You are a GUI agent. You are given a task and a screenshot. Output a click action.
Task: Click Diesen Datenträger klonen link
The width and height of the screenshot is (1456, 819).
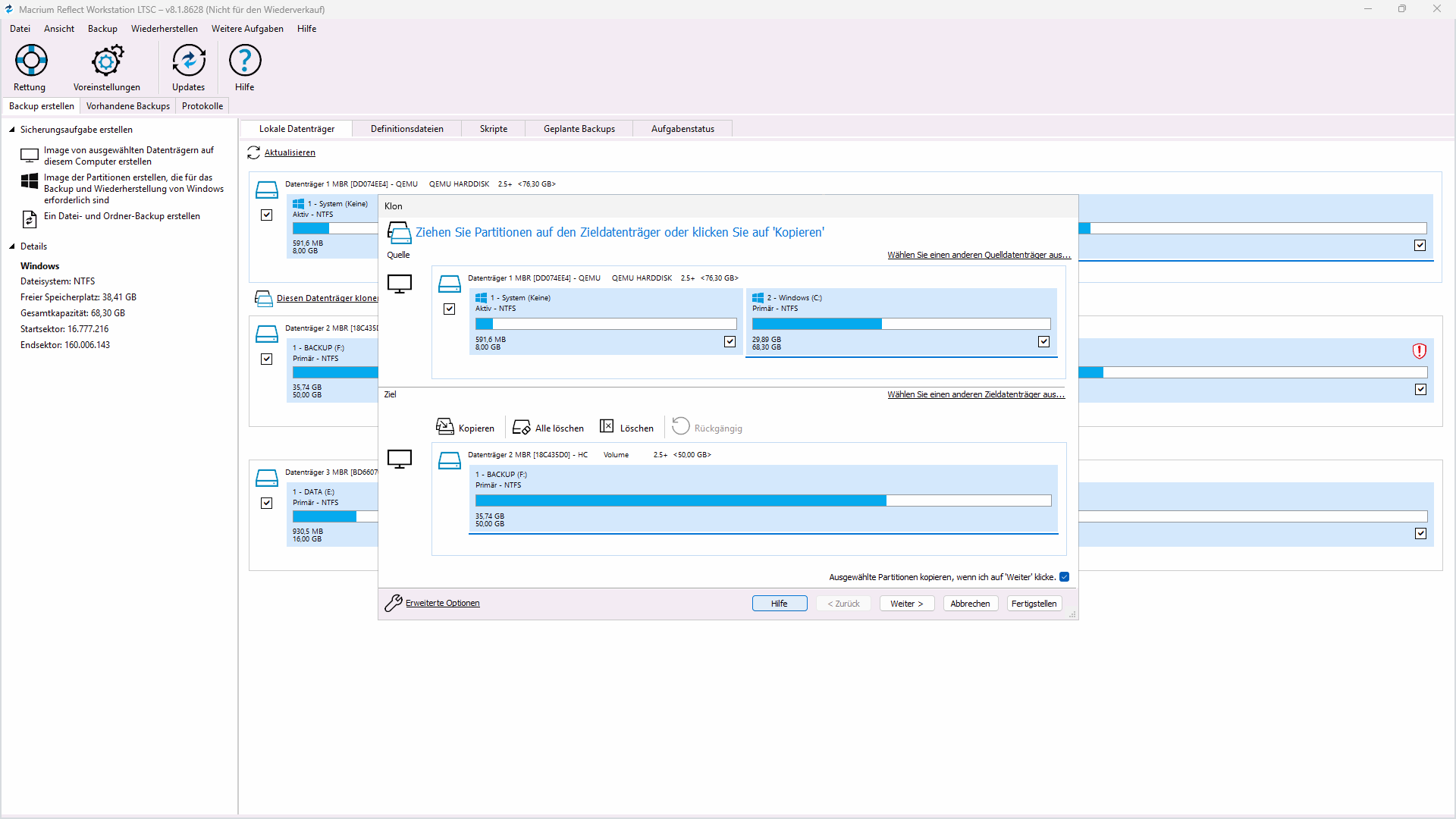pyautogui.click(x=327, y=298)
